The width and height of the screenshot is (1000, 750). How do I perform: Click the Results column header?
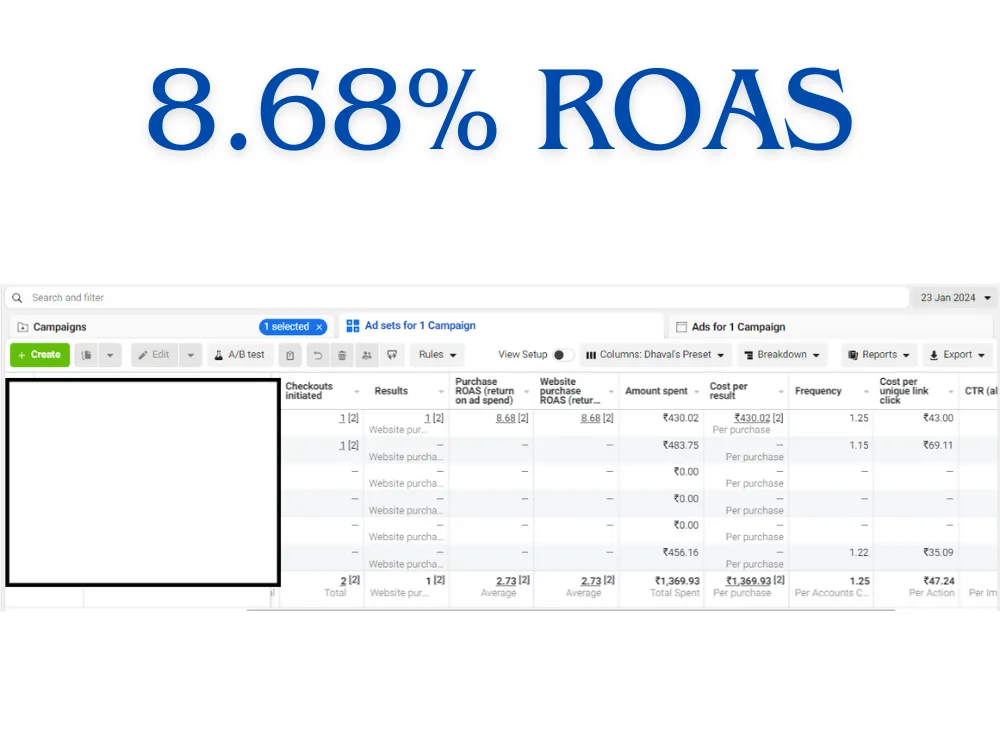(x=391, y=391)
